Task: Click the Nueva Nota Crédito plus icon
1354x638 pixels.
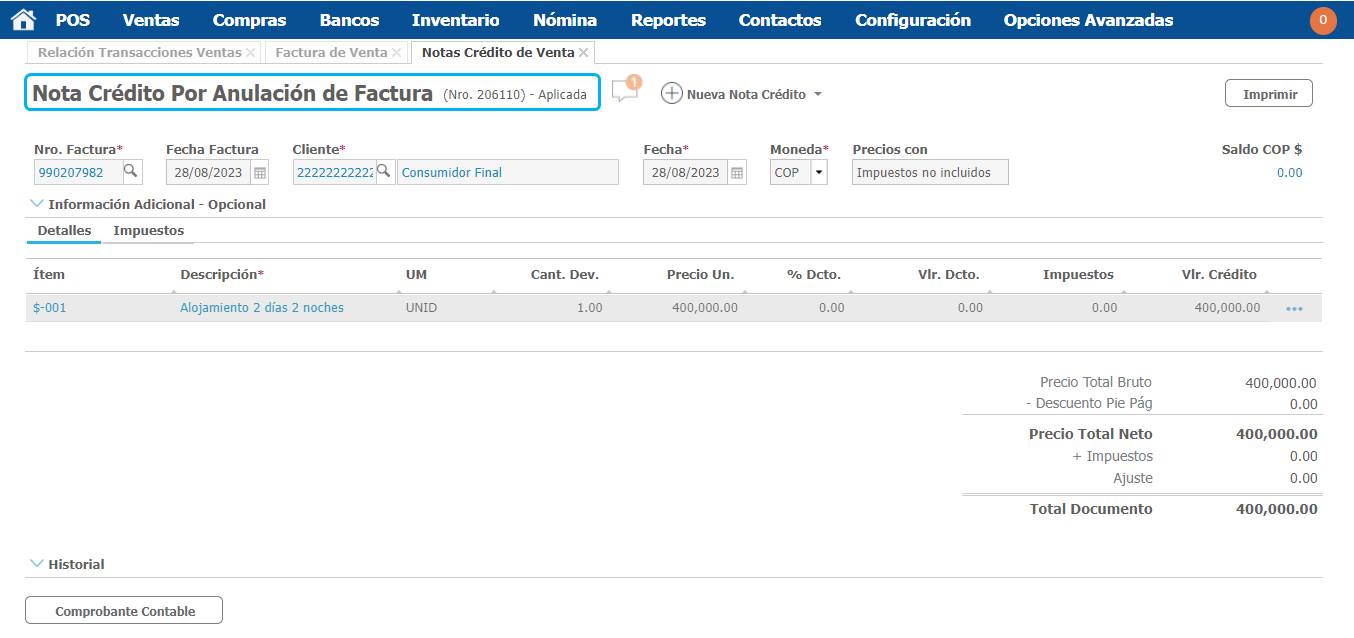Action: click(x=672, y=94)
